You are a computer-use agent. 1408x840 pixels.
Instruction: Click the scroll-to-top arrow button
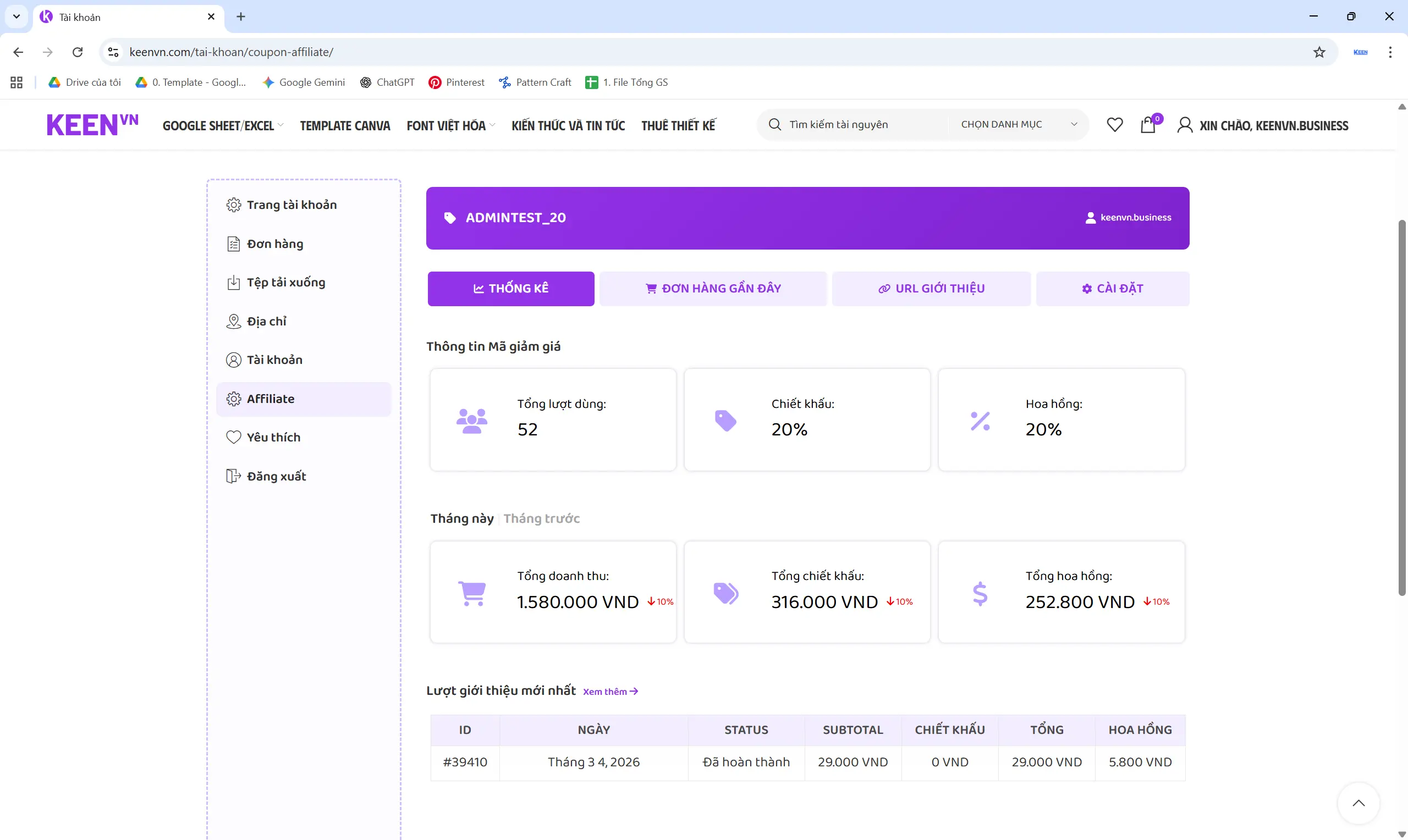point(1358,803)
